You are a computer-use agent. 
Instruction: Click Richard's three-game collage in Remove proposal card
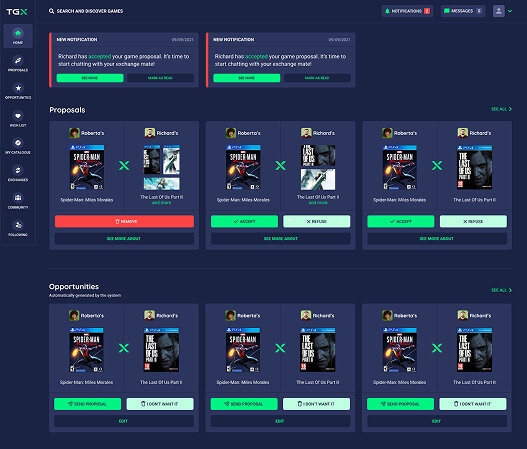pos(162,167)
